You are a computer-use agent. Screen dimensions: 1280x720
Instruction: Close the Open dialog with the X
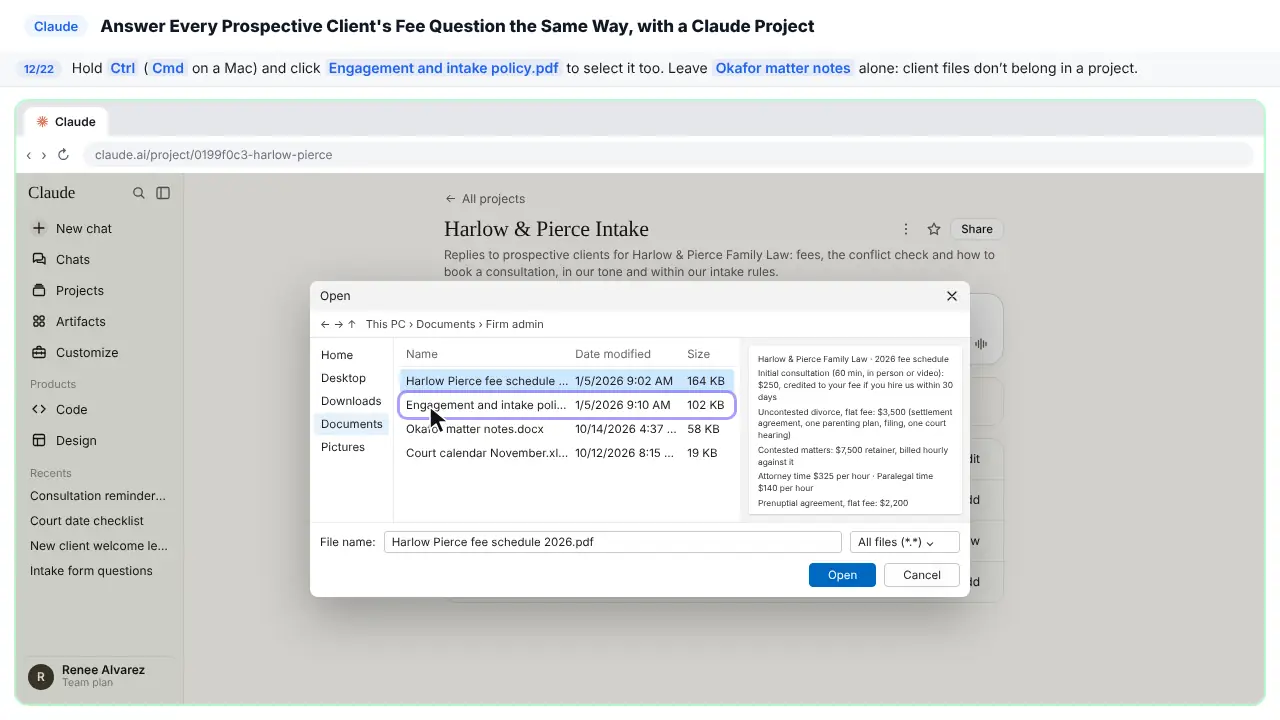[952, 296]
